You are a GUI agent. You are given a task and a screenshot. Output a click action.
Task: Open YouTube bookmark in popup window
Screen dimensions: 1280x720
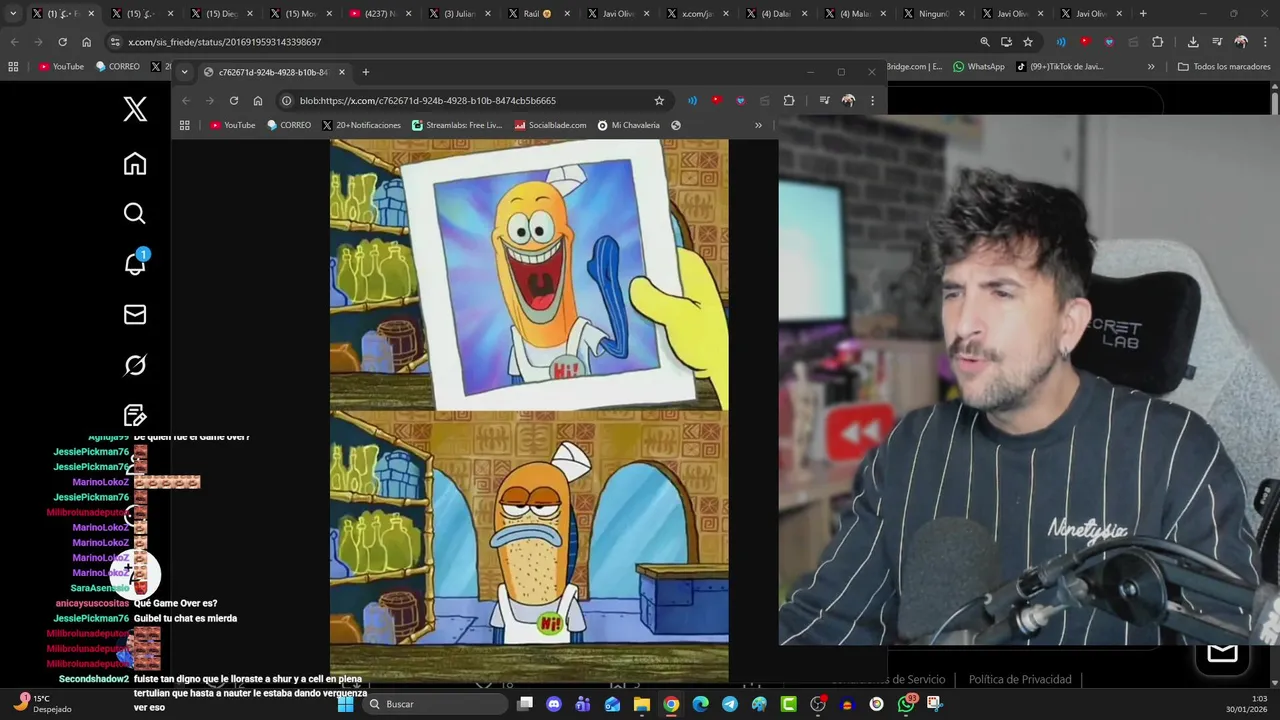(232, 125)
